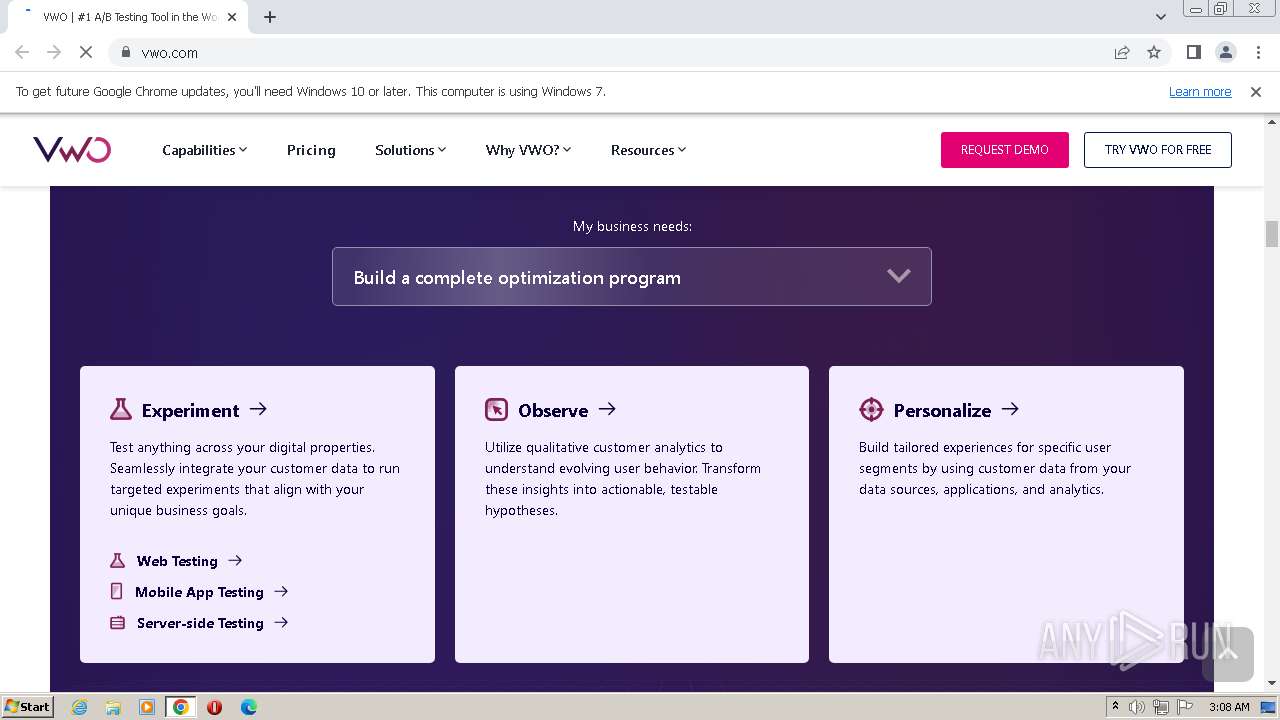Open the scroll-to-top button
This screenshot has height=720, width=1280.
pos(1228,654)
